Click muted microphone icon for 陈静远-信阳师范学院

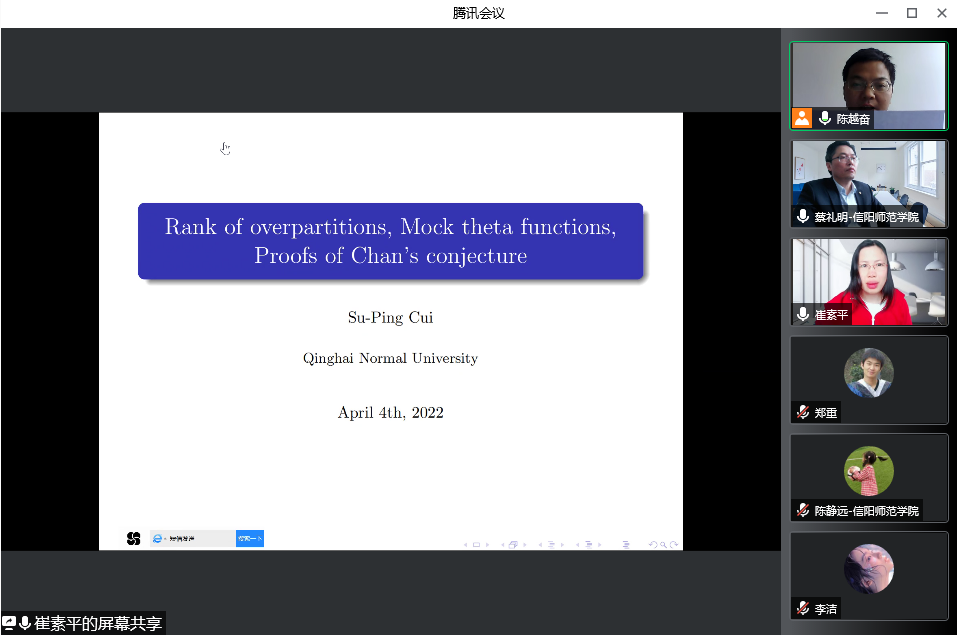[803, 510]
